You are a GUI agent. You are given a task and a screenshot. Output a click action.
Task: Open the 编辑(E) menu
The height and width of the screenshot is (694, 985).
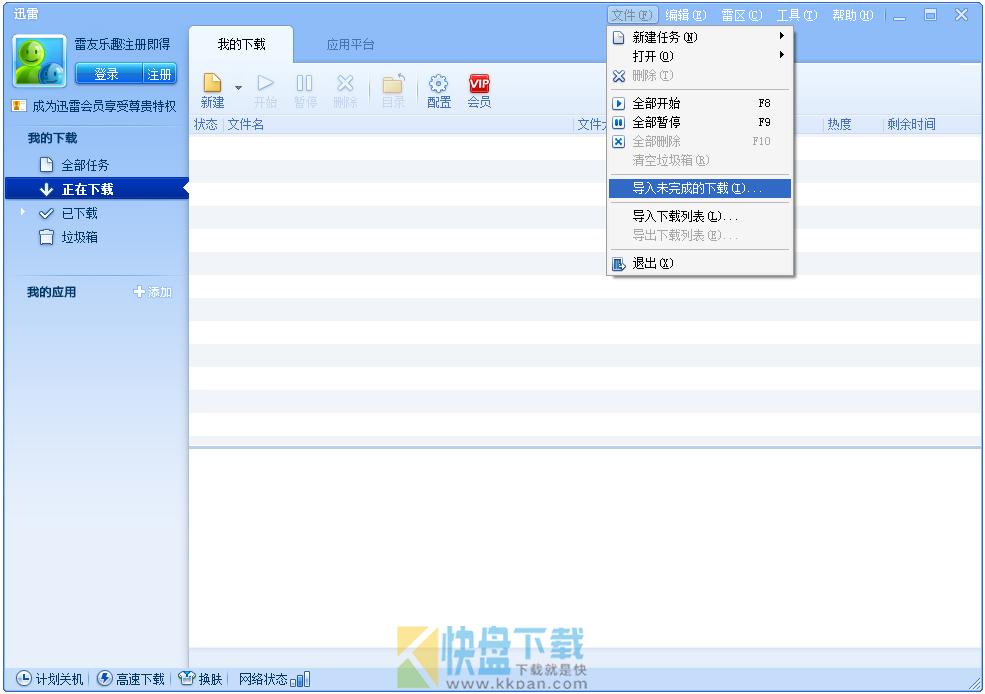tap(685, 15)
